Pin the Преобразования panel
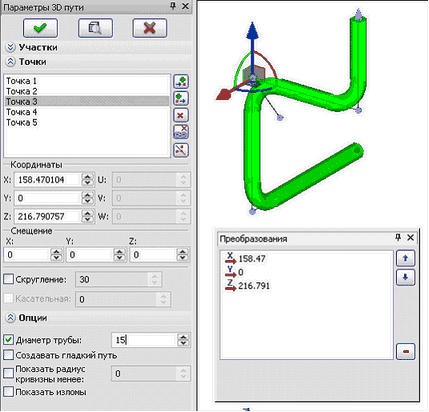This screenshot has width=429, height=412. pyautogui.click(x=398, y=237)
